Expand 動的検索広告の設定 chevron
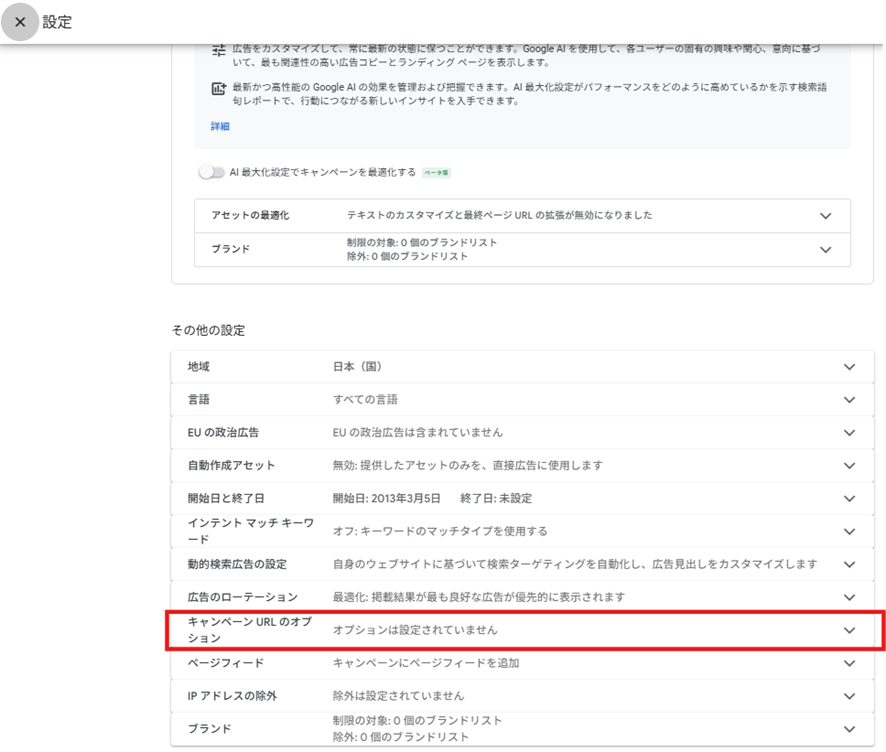 [849, 564]
